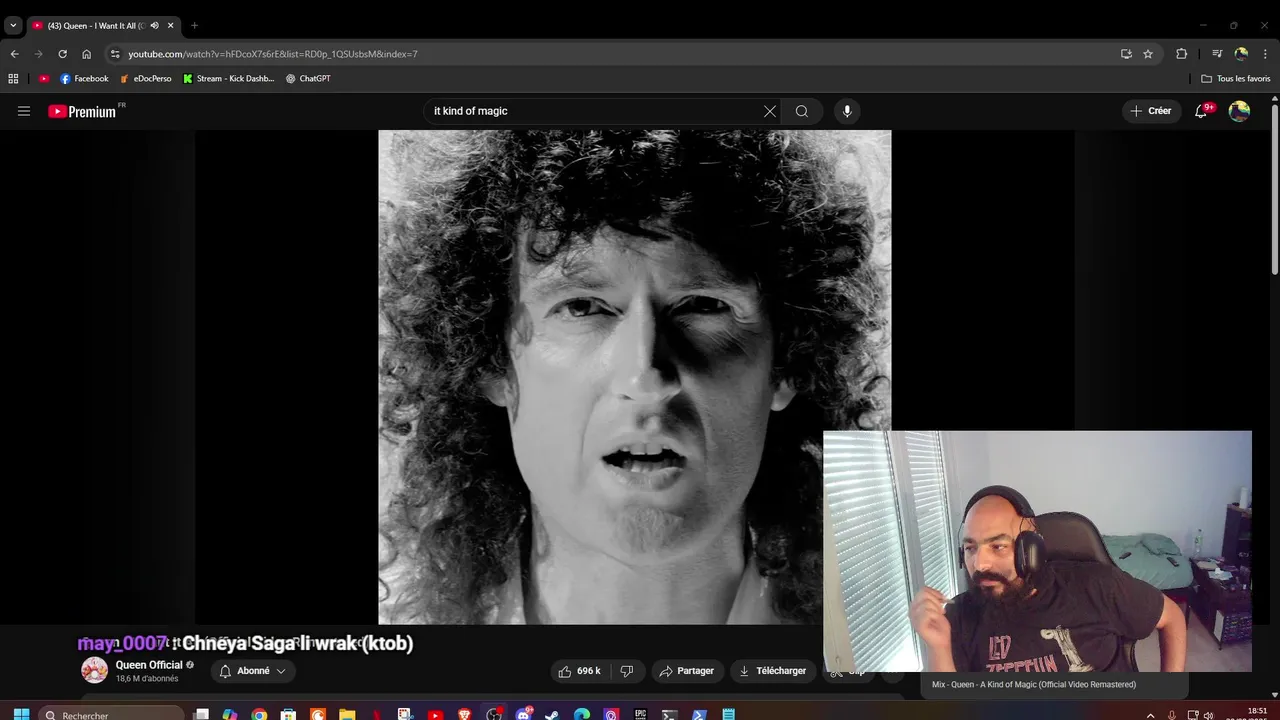
Task: Open Brave browser from the taskbar
Action: pyautogui.click(x=464, y=715)
